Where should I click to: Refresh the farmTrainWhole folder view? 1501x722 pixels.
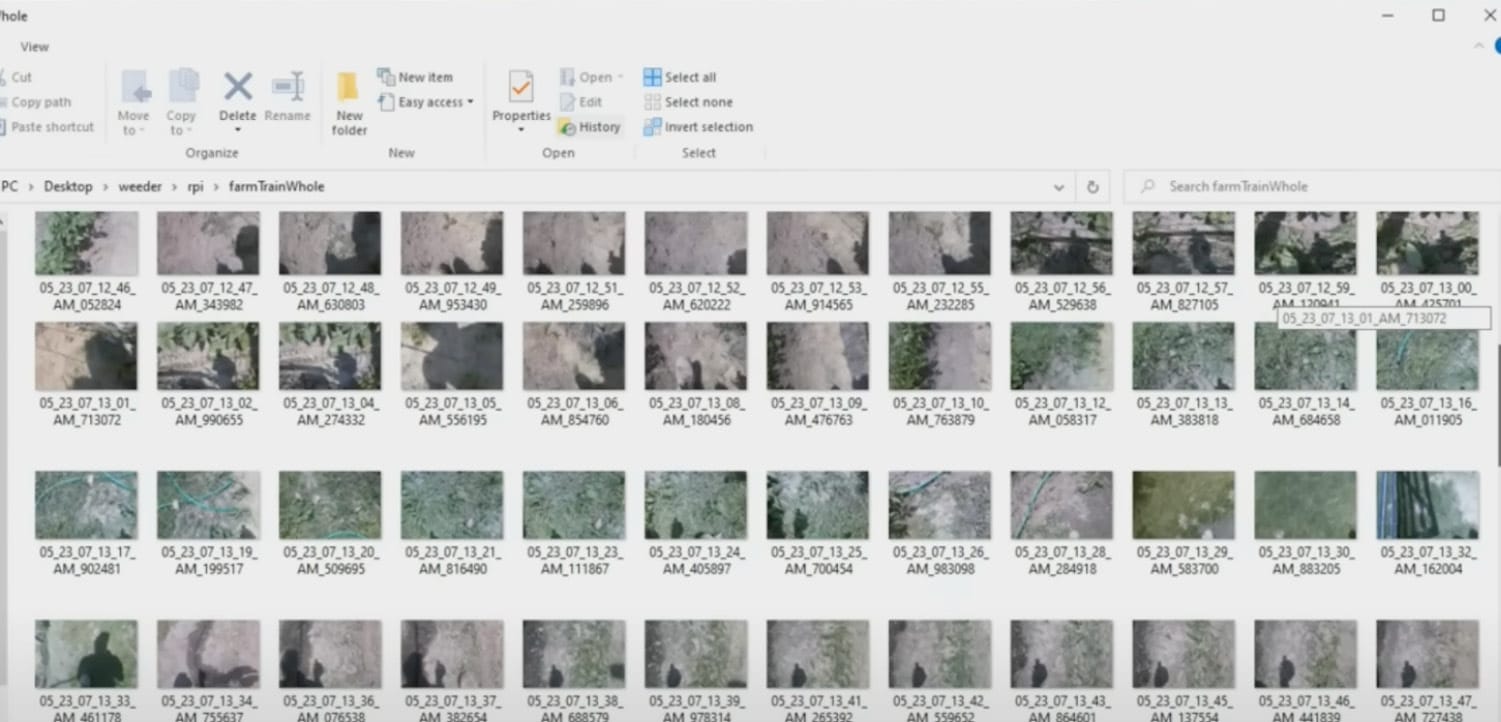pos(1092,187)
